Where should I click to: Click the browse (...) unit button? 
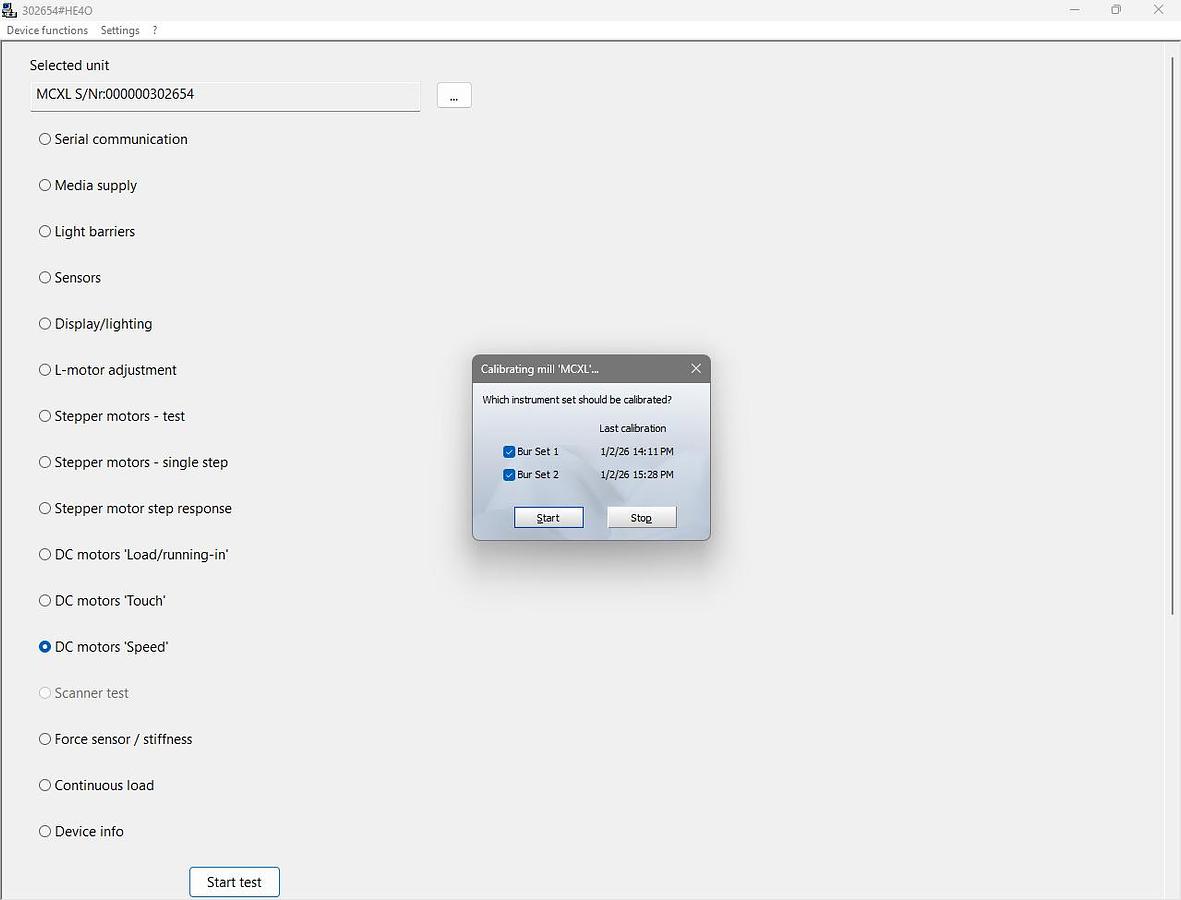pos(454,95)
